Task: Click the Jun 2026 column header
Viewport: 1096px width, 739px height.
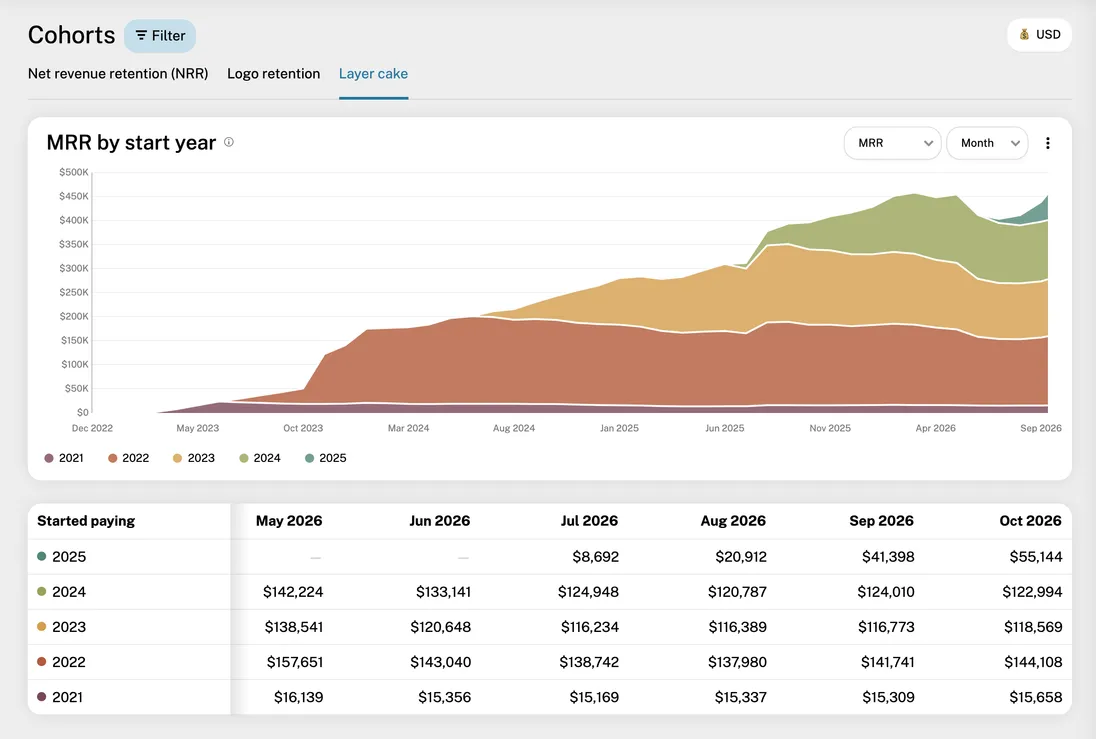Action: tap(440, 521)
